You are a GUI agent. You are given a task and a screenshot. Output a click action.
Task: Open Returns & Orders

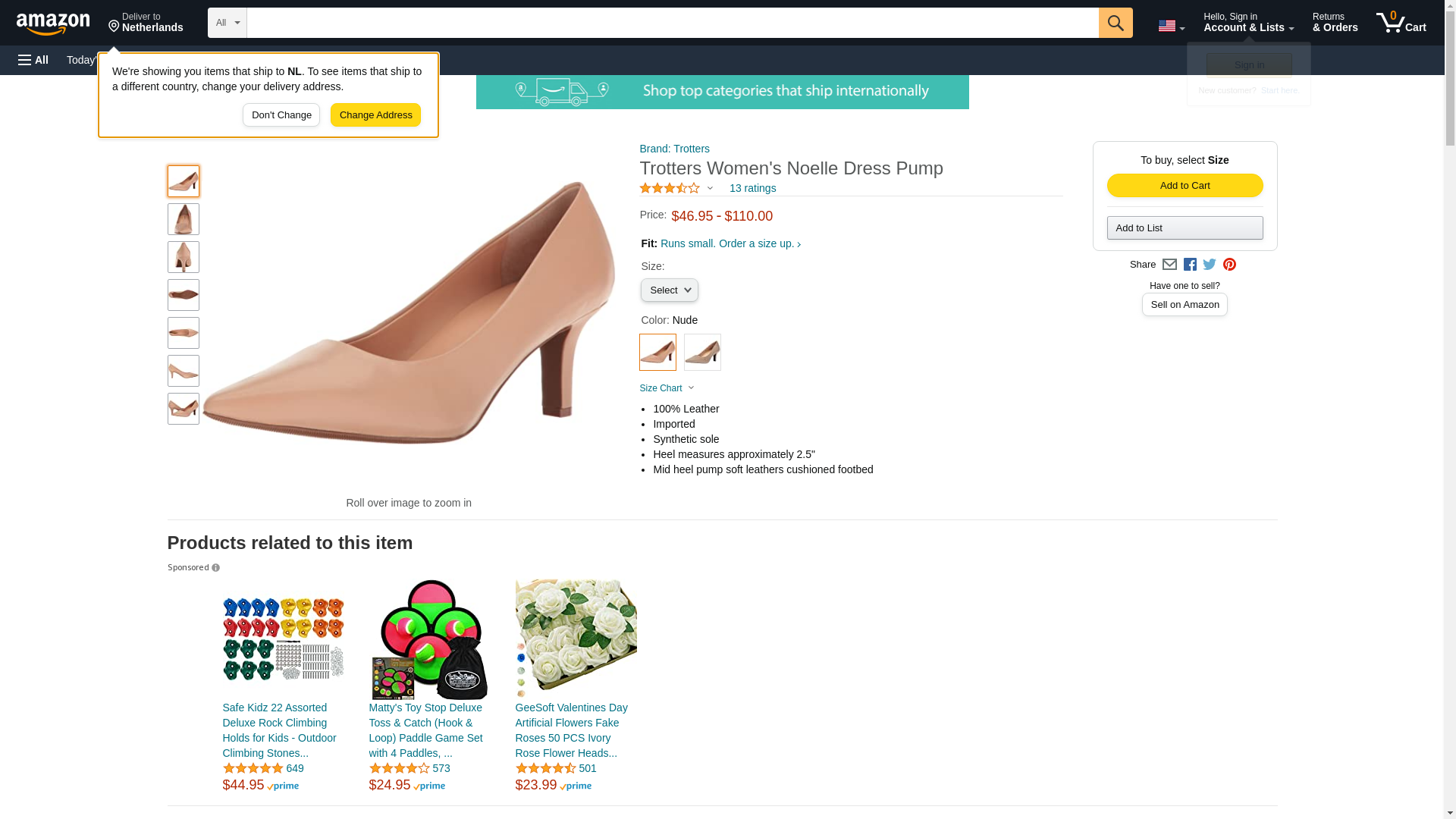(x=1335, y=23)
